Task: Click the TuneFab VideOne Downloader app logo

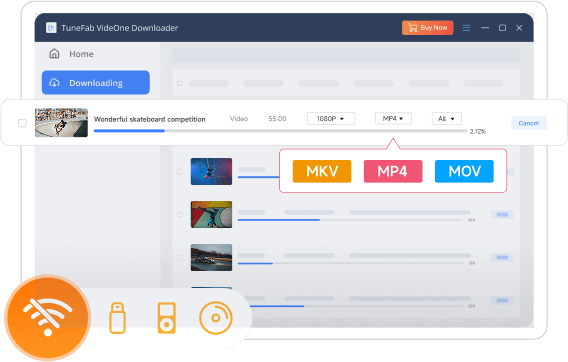Action: tap(51, 28)
